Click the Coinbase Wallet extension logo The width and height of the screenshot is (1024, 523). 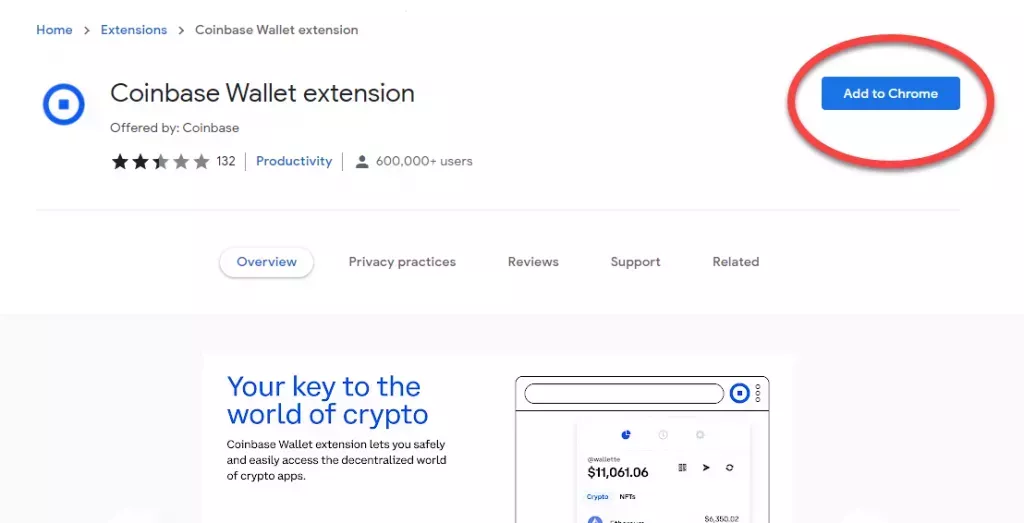[x=63, y=105]
